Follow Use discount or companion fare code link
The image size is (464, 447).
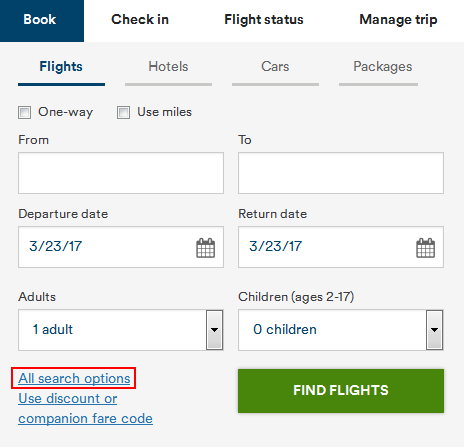coord(85,408)
